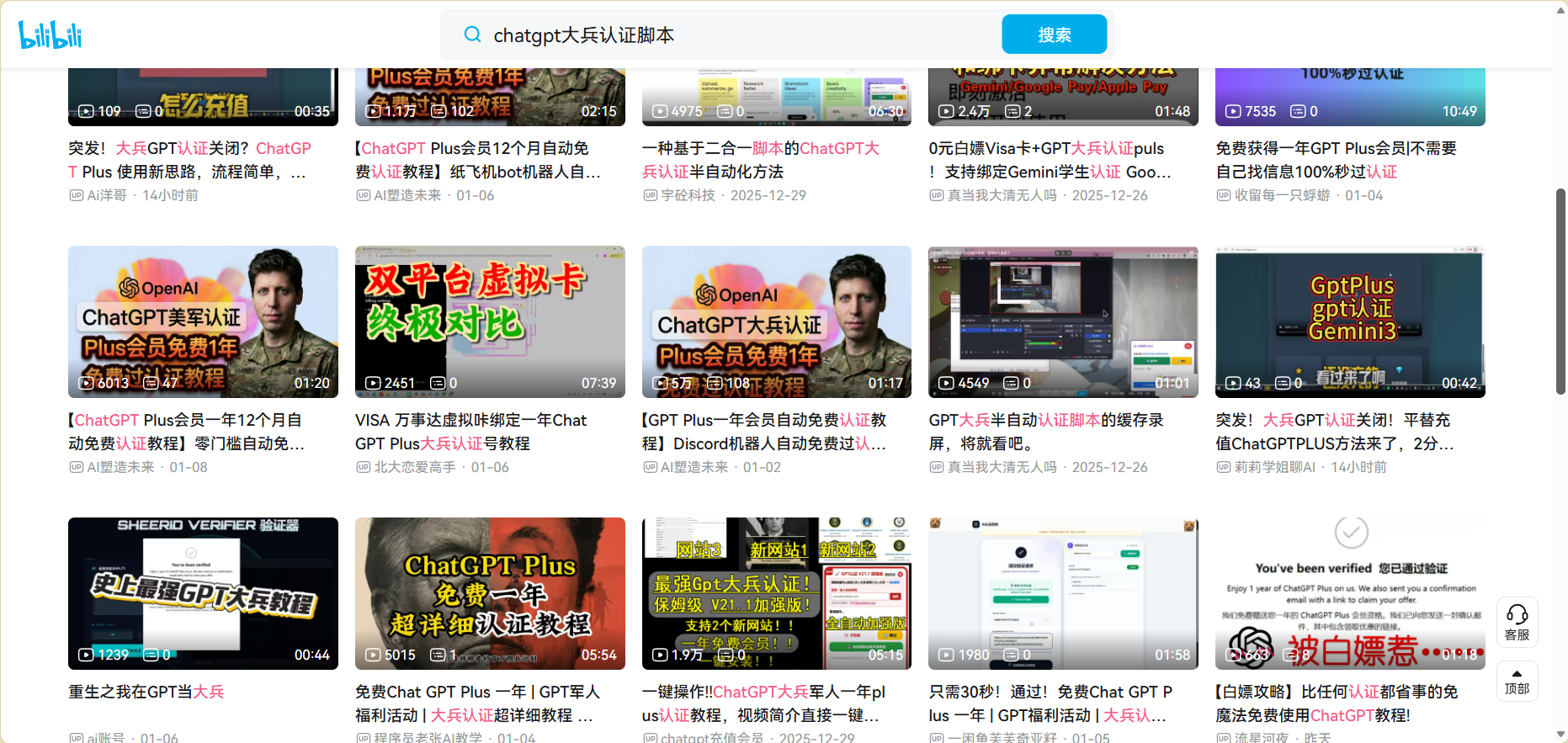Open title 一种基于二合一脚本的ChatGPT大兵认证半自动化方法
1568x743 pixels.
761,160
